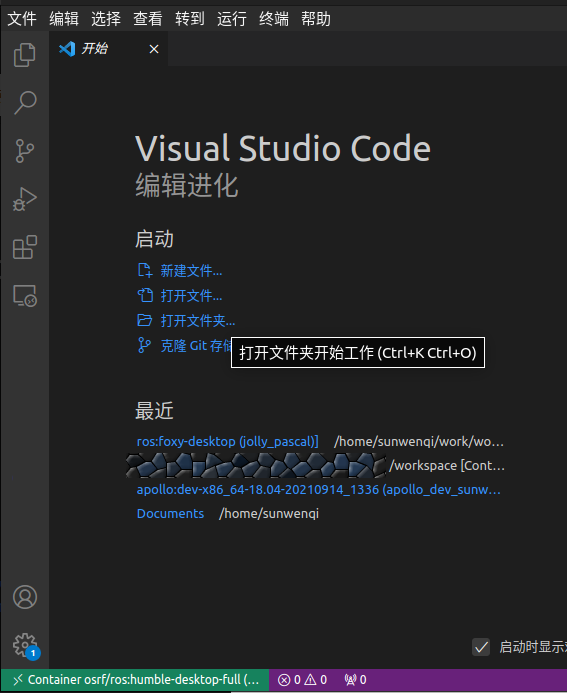Click the errors count icon in status bar
Image resolution: width=567 pixels, height=693 pixels.
(284, 680)
